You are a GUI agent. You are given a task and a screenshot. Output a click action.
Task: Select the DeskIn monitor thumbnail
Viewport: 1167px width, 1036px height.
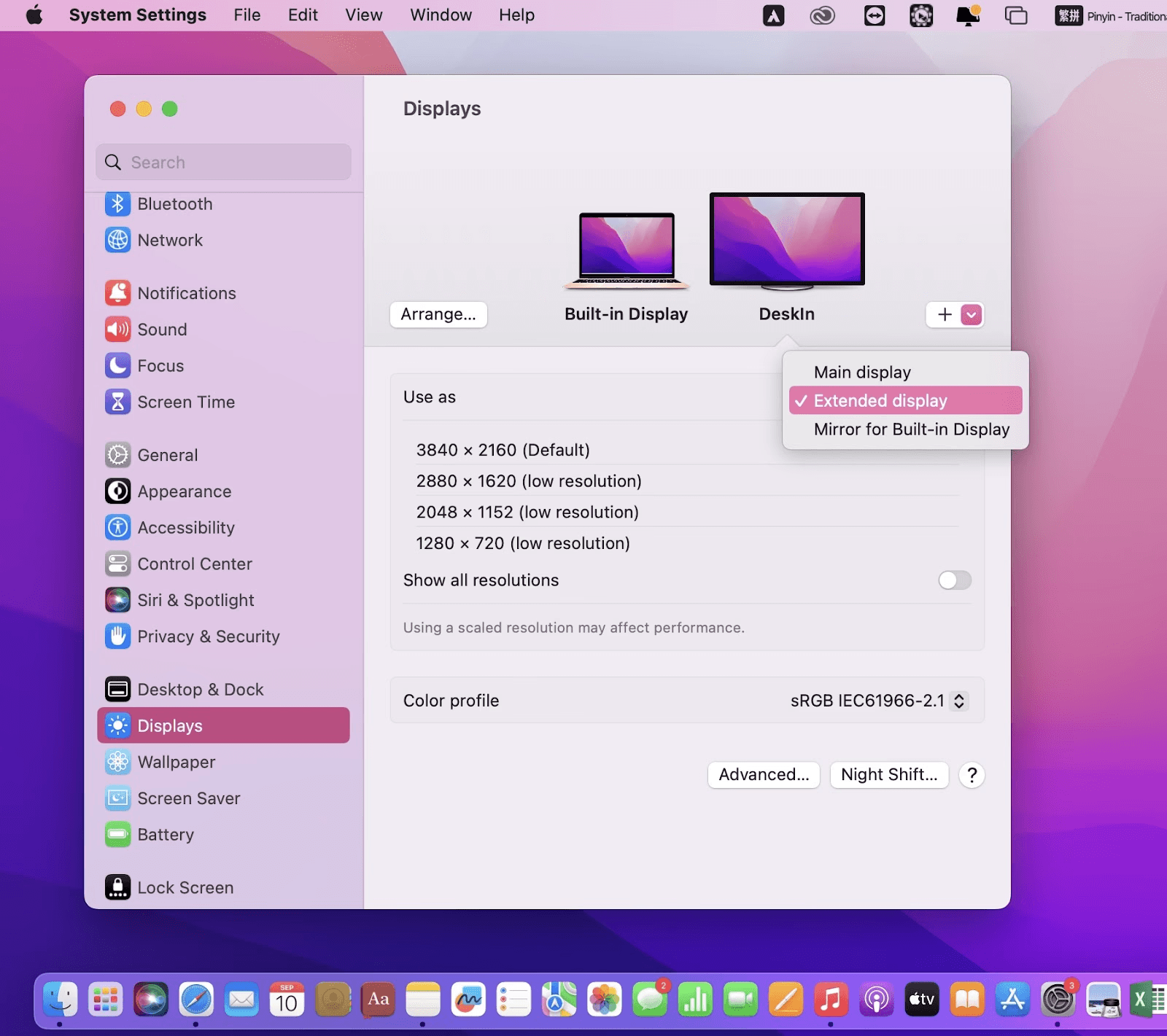[787, 241]
